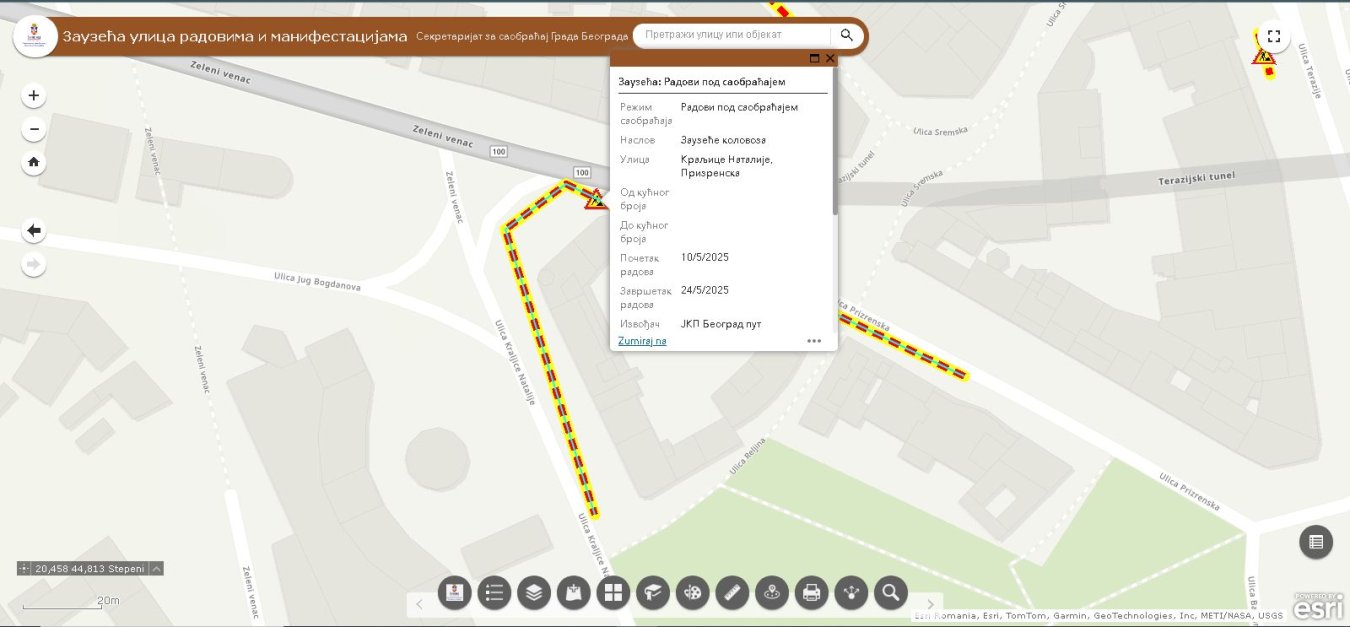The image size is (1350, 627).
Task: Go to the previous map extent
Action: click(34, 231)
